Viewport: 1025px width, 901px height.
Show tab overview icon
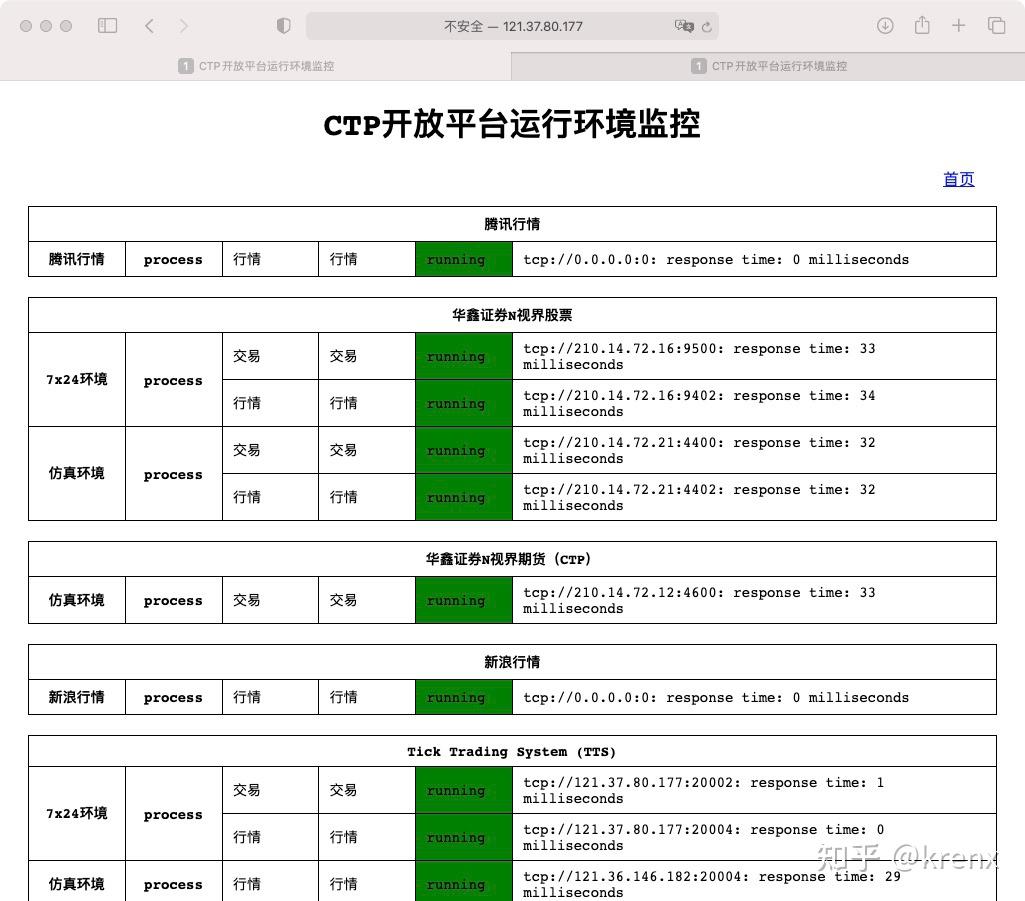[996, 26]
